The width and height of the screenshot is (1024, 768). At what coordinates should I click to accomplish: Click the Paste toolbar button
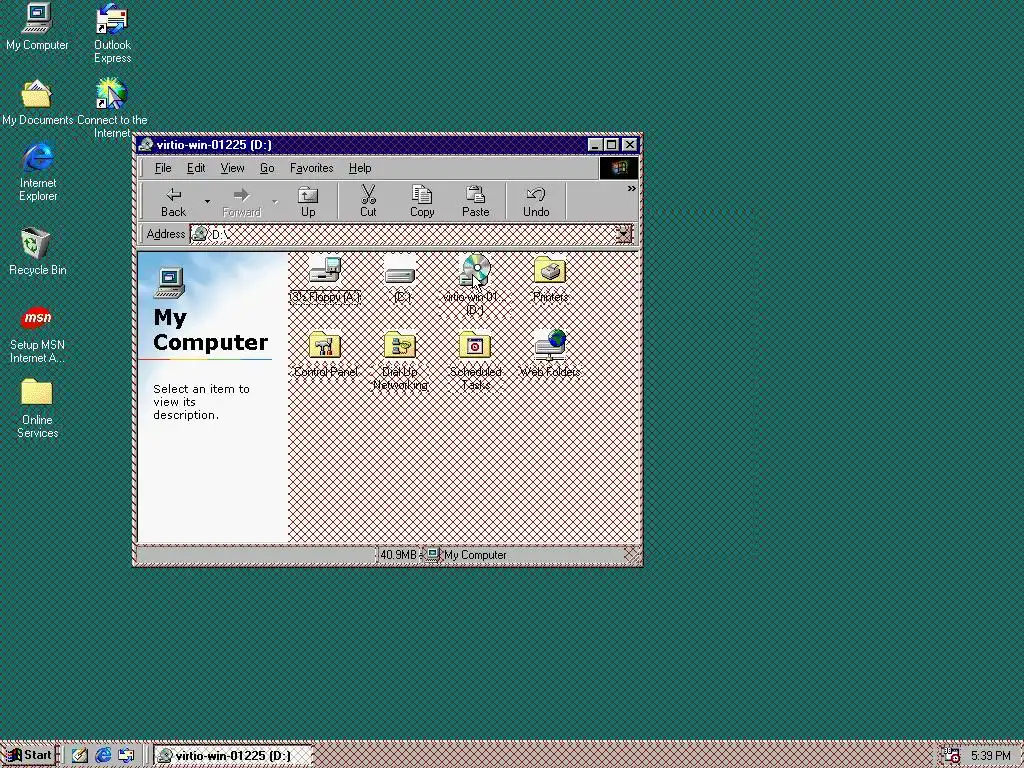coord(475,202)
